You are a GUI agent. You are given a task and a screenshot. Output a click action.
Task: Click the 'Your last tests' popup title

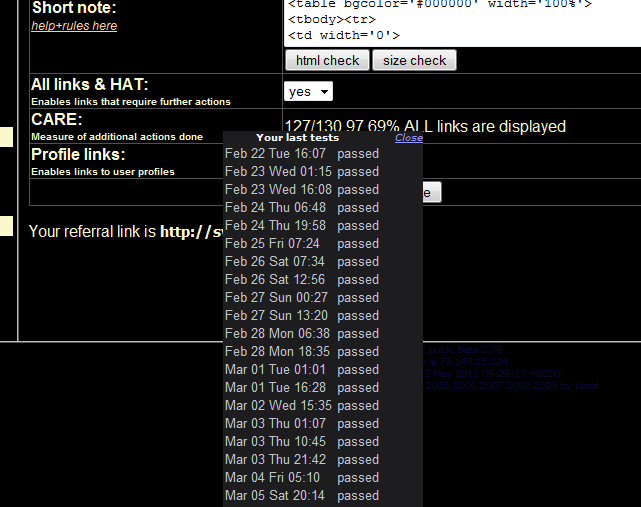(x=297, y=138)
